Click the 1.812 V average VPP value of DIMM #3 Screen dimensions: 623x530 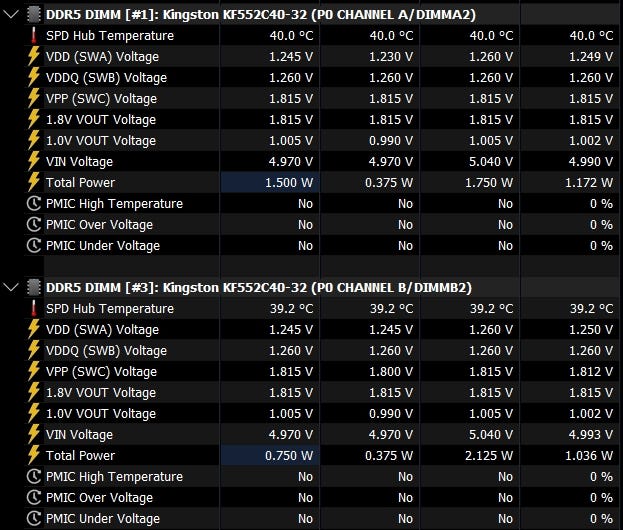(591, 371)
